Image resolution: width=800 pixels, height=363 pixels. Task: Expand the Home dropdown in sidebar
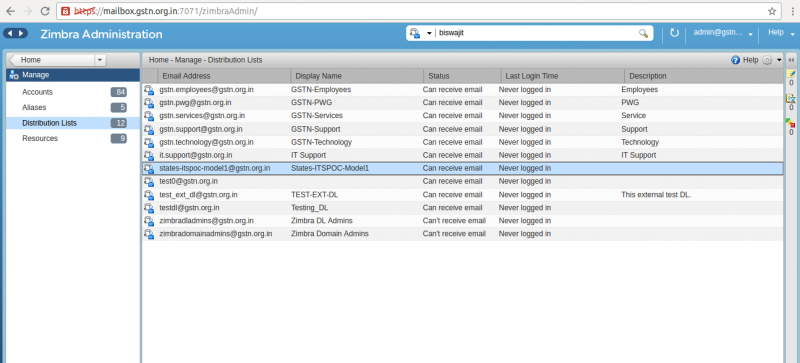(x=100, y=60)
